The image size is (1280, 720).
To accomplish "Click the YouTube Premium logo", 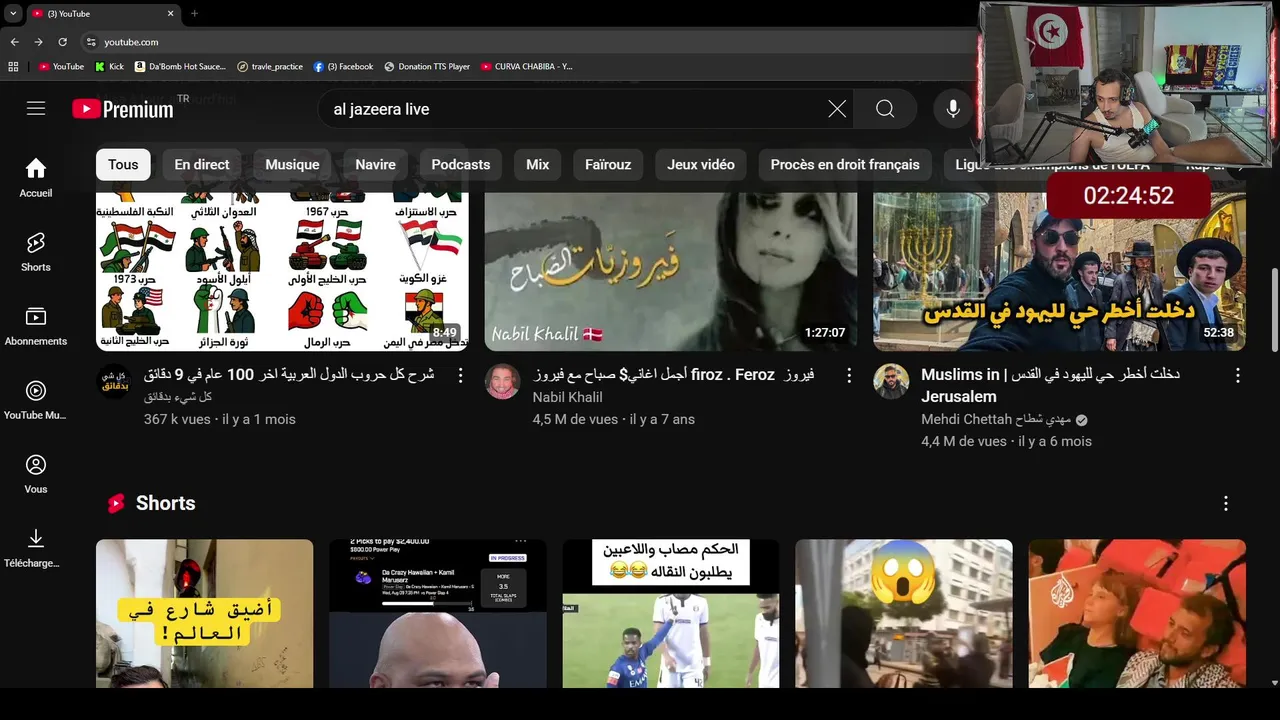I will pos(123,109).
